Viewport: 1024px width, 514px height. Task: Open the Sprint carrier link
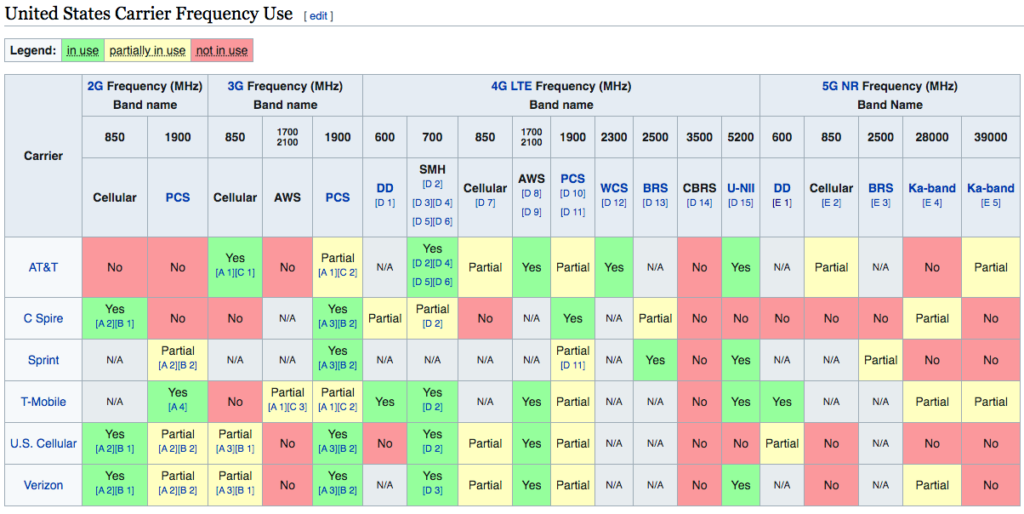tap(43, 360)
